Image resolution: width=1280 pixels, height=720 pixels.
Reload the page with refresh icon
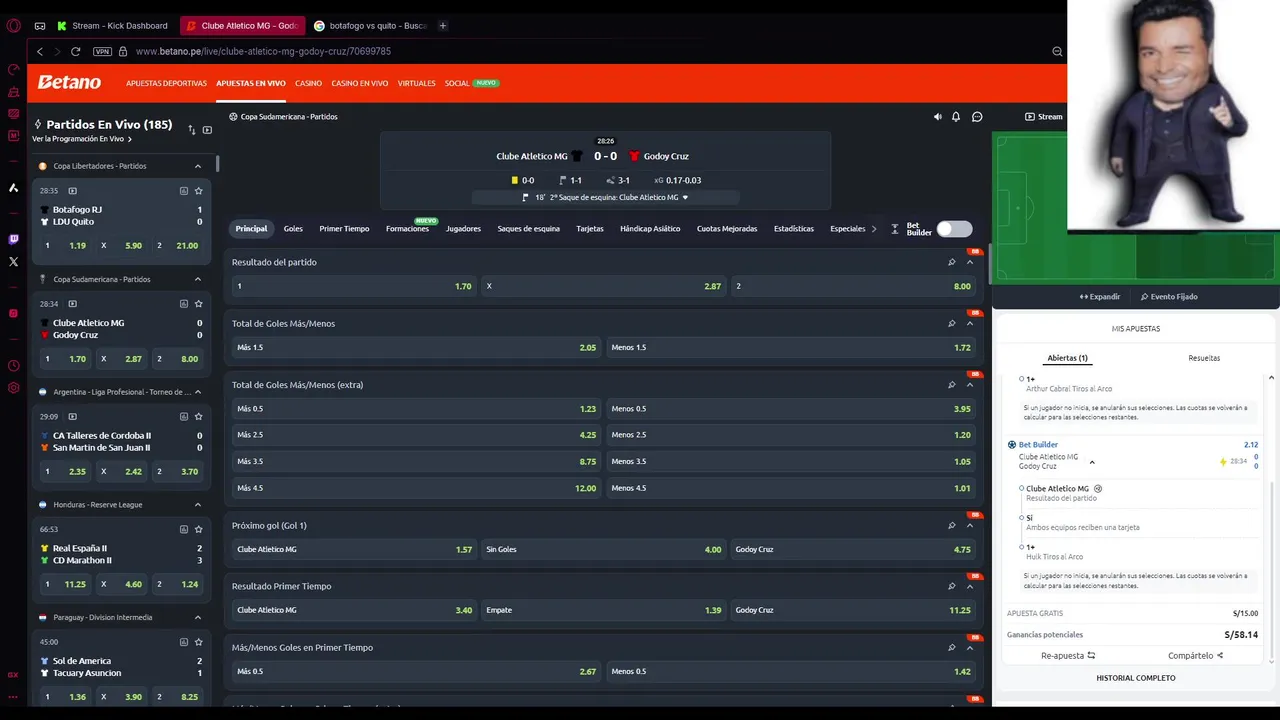coord(75,51)
